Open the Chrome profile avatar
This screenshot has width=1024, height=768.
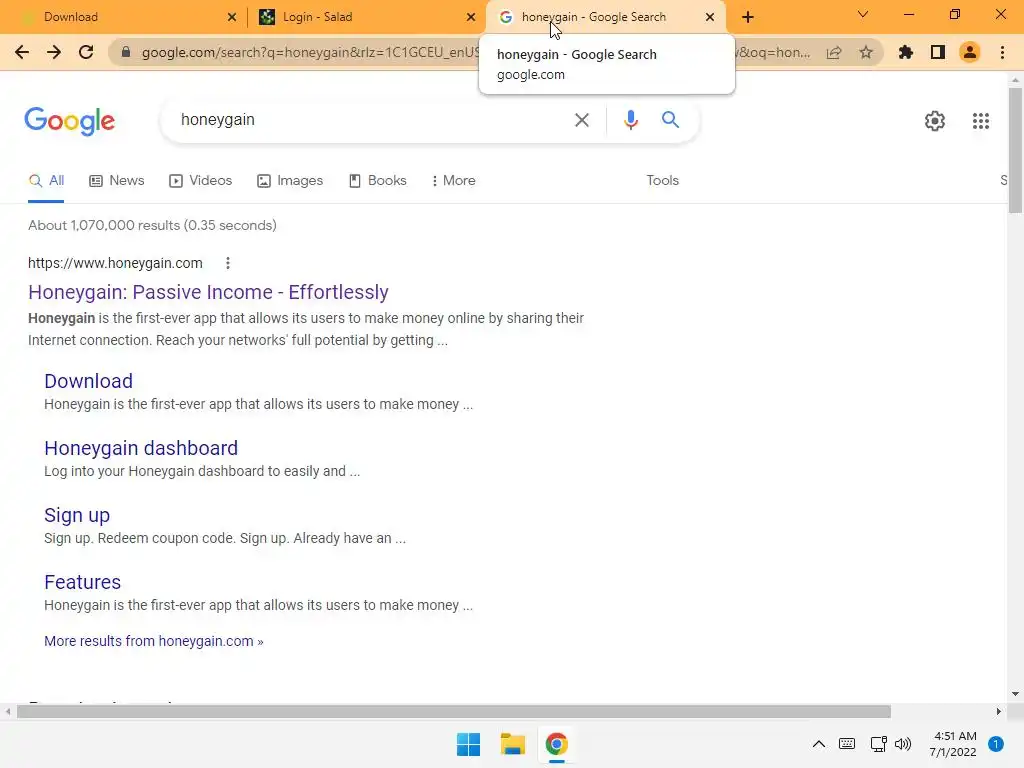[x=970, y=52]
